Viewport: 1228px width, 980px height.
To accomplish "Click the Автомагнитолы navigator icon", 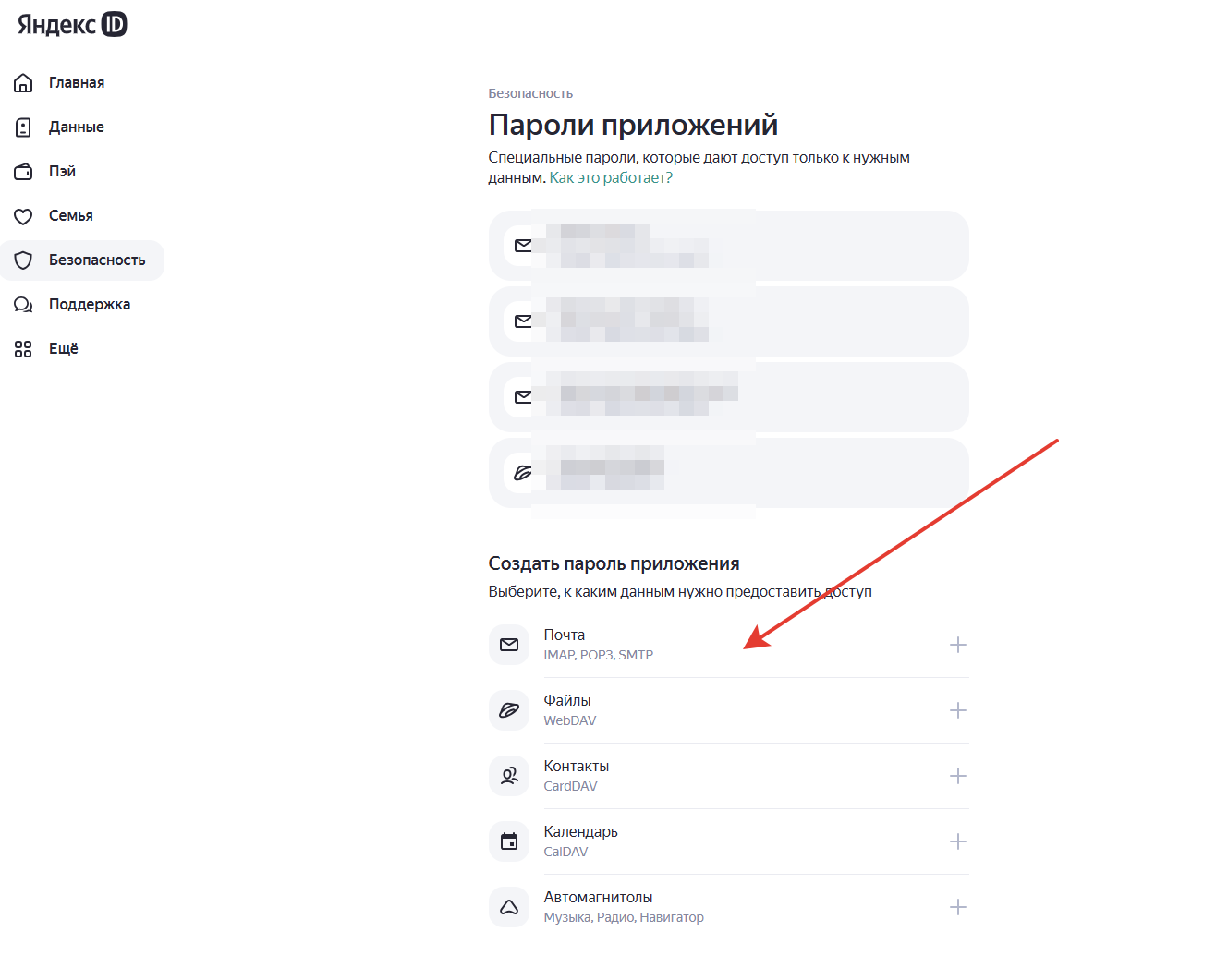I will click(x=509, y=907).
